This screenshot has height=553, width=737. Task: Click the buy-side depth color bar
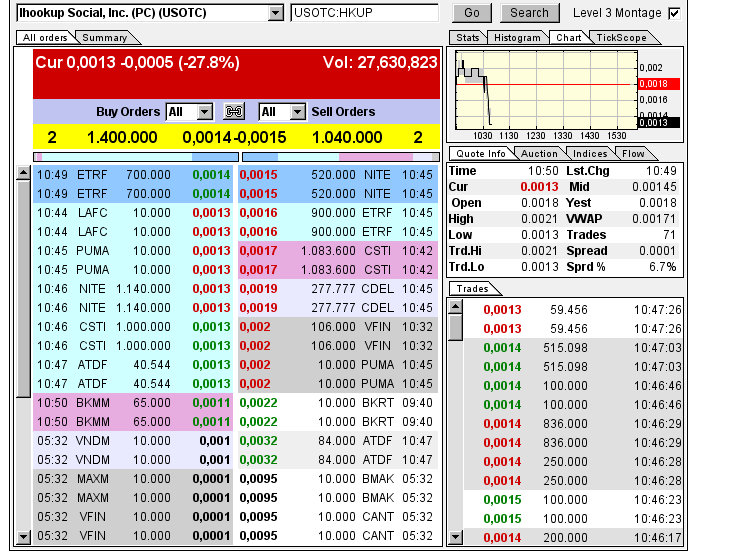[x=135, y=157]
